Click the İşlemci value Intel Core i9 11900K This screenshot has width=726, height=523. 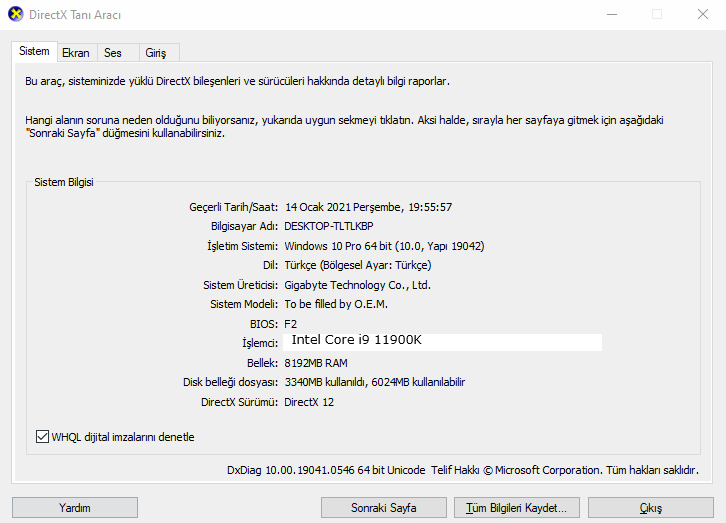pyautogui.click(x=357, y=340)
